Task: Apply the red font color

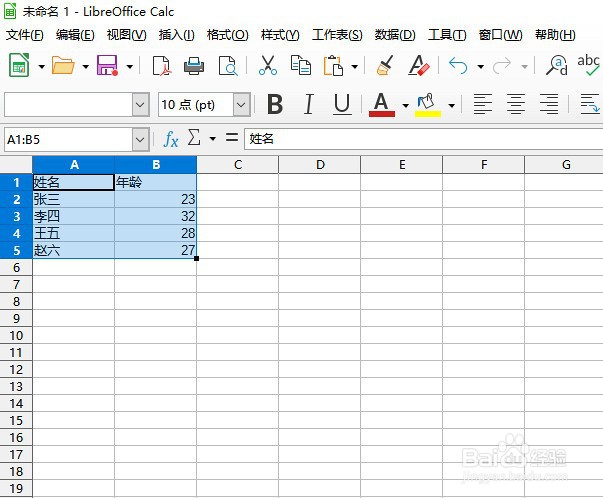Action: point(381,104)
